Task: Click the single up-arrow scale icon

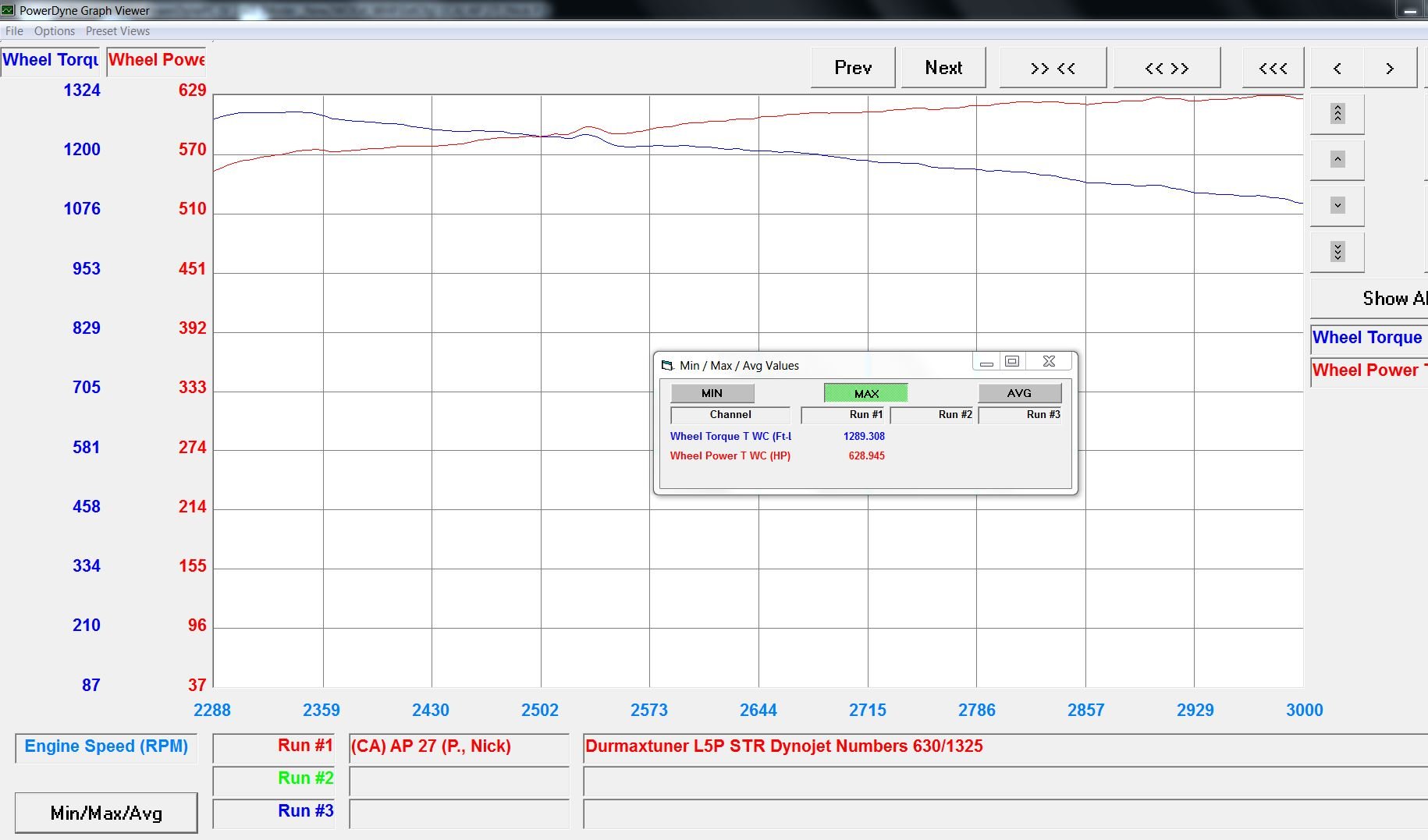Action: click(x=1337, y=159)
